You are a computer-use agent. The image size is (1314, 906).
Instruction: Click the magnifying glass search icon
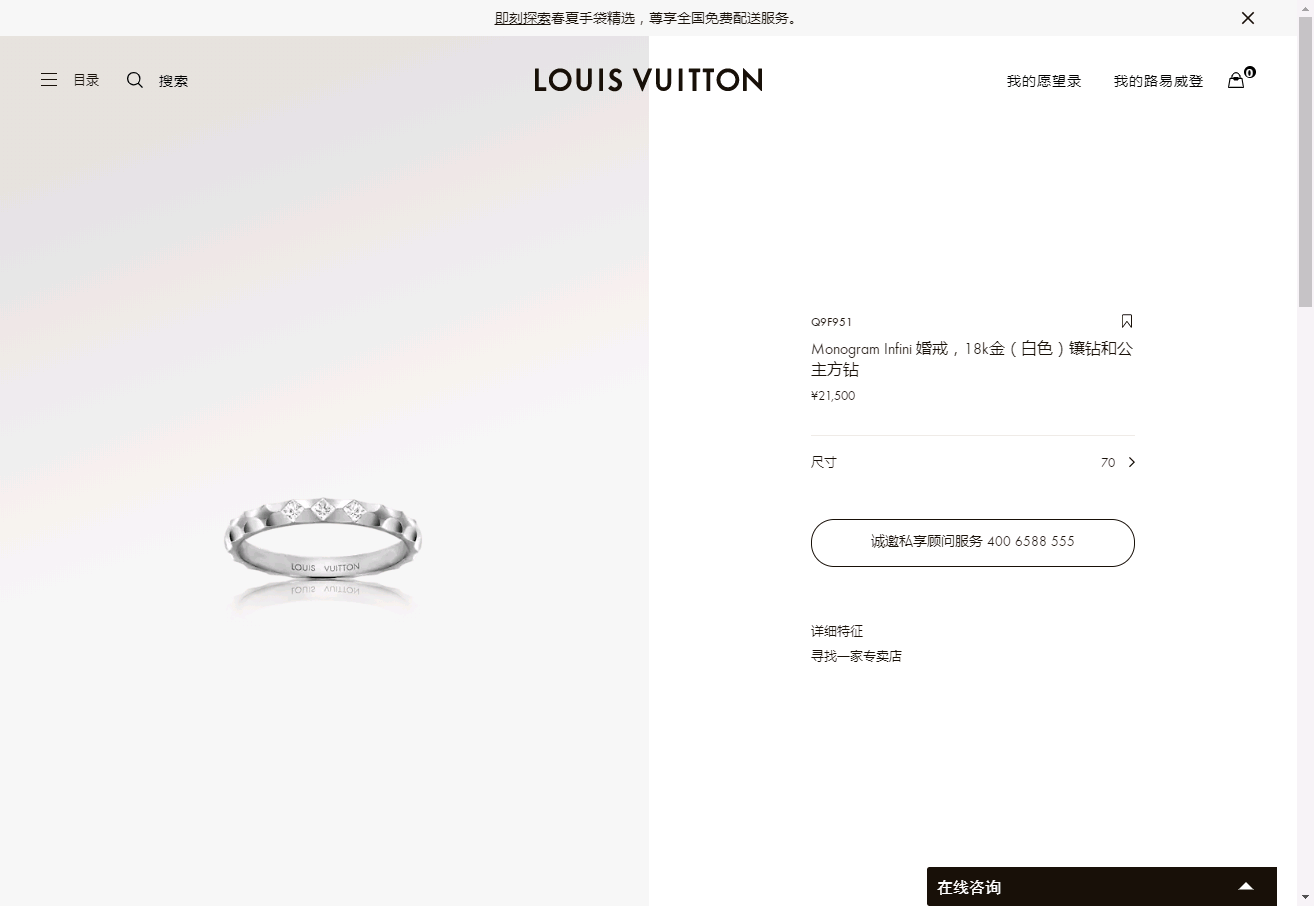(x=135, y=80)
